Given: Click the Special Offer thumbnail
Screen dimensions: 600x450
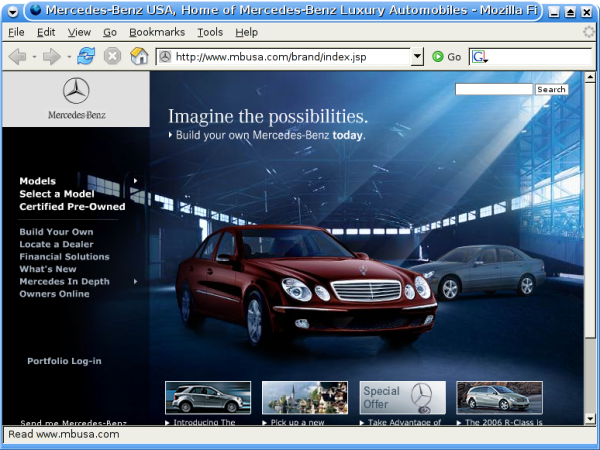Looking at the screenshot, I should pyautogui.click(x=403, y=398).
